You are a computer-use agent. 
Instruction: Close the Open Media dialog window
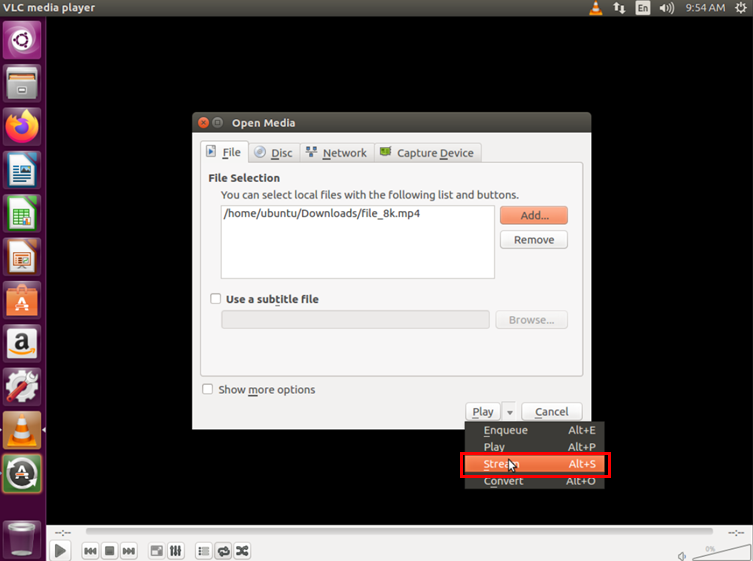204,122
